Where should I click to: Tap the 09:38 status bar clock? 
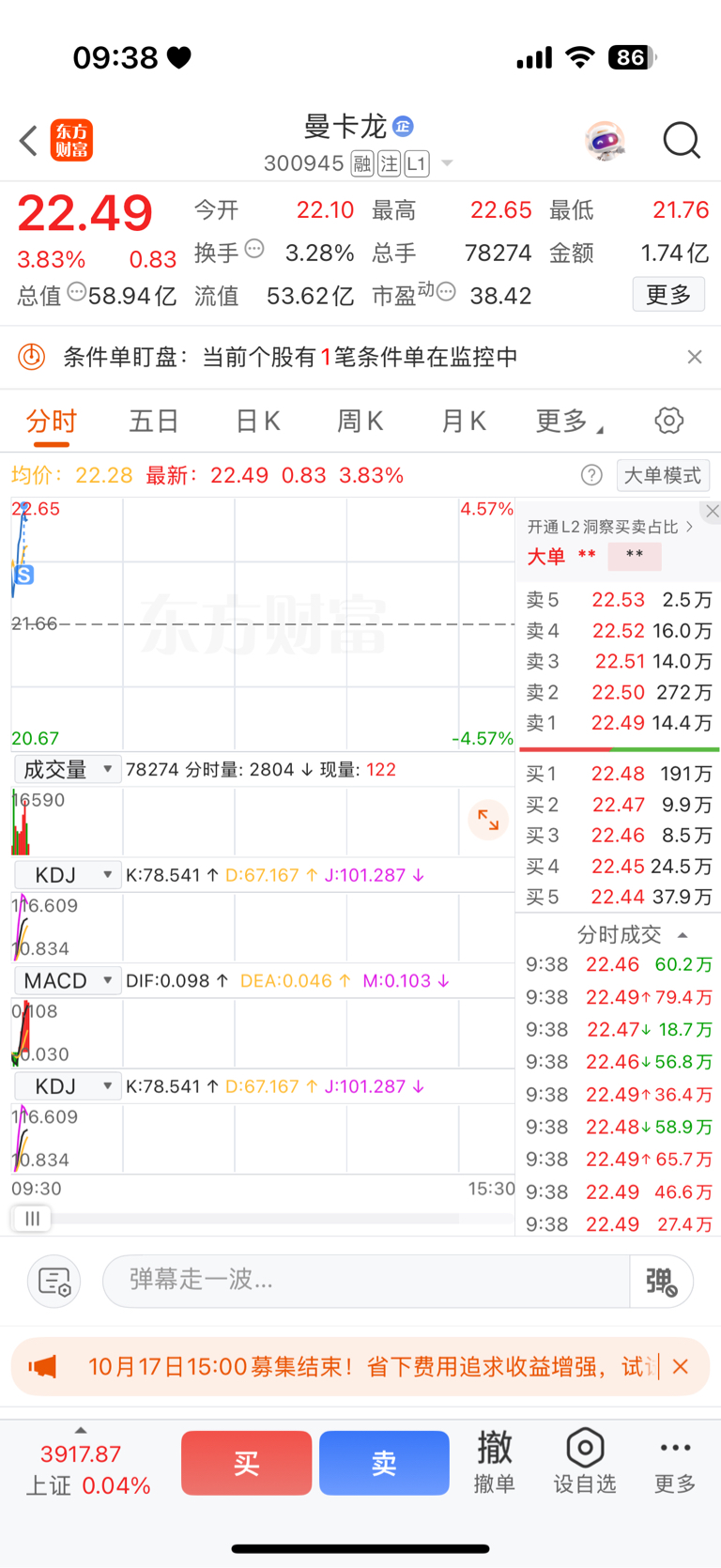[x=115, y=57]
